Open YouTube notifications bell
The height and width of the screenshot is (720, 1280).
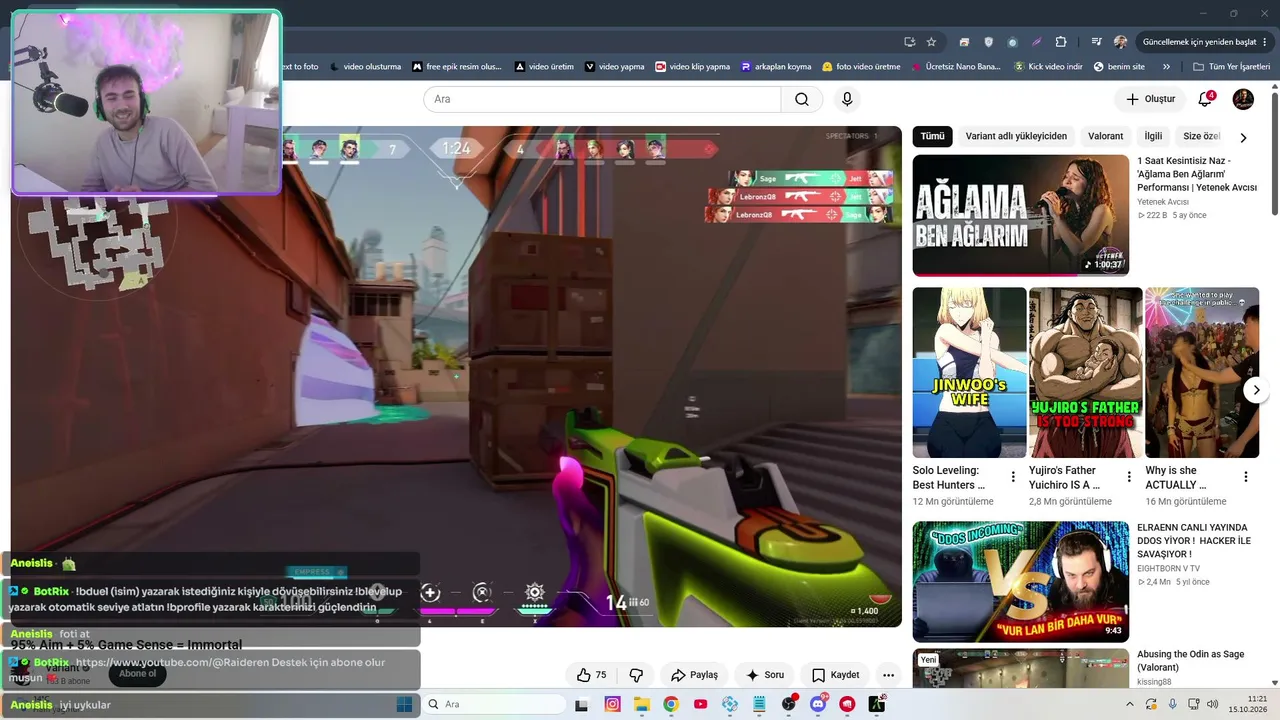tap(1206, 99)
